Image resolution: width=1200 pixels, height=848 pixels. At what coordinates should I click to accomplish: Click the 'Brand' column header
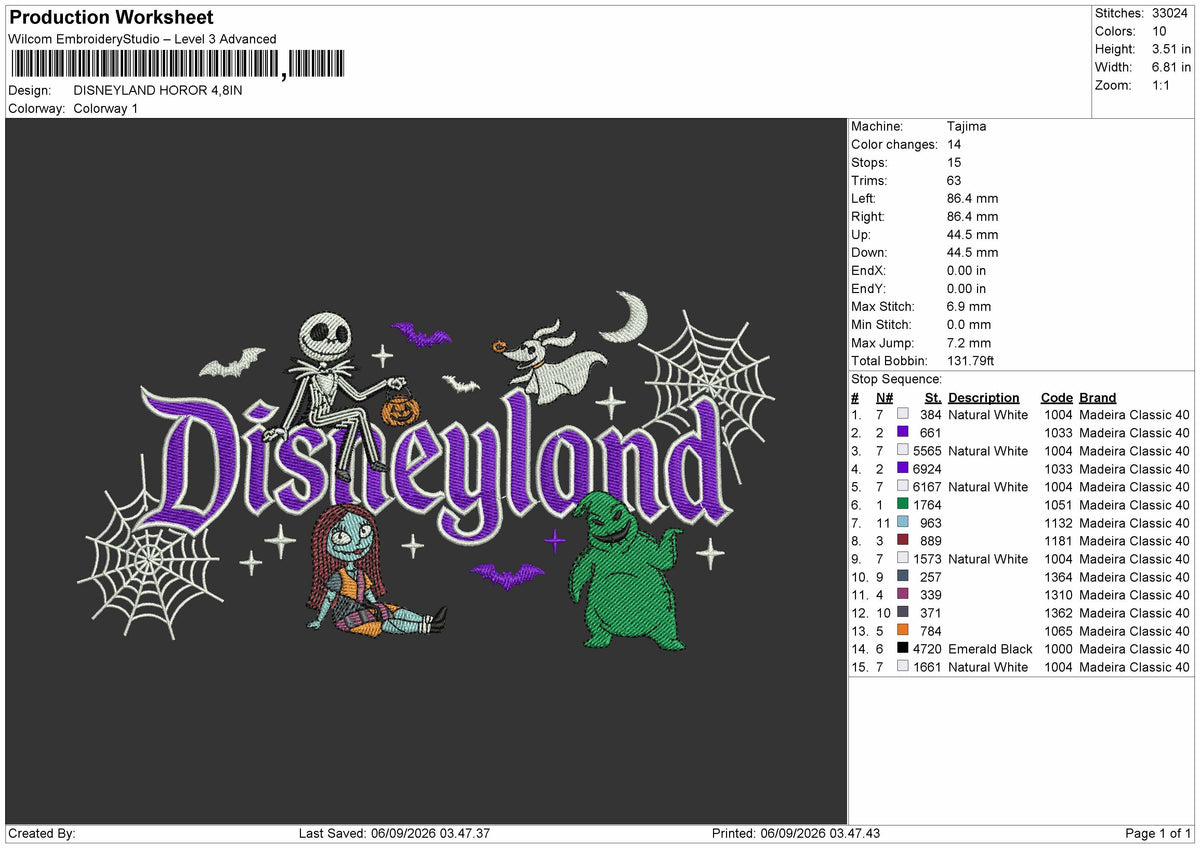[x=1097, y=398]
